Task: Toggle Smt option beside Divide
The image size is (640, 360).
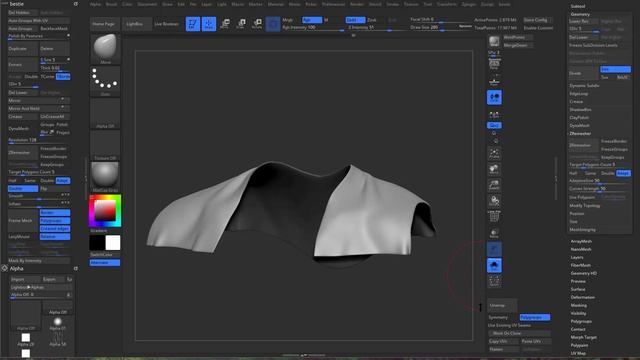Action: pyautogui.click(x=615, y=69)
